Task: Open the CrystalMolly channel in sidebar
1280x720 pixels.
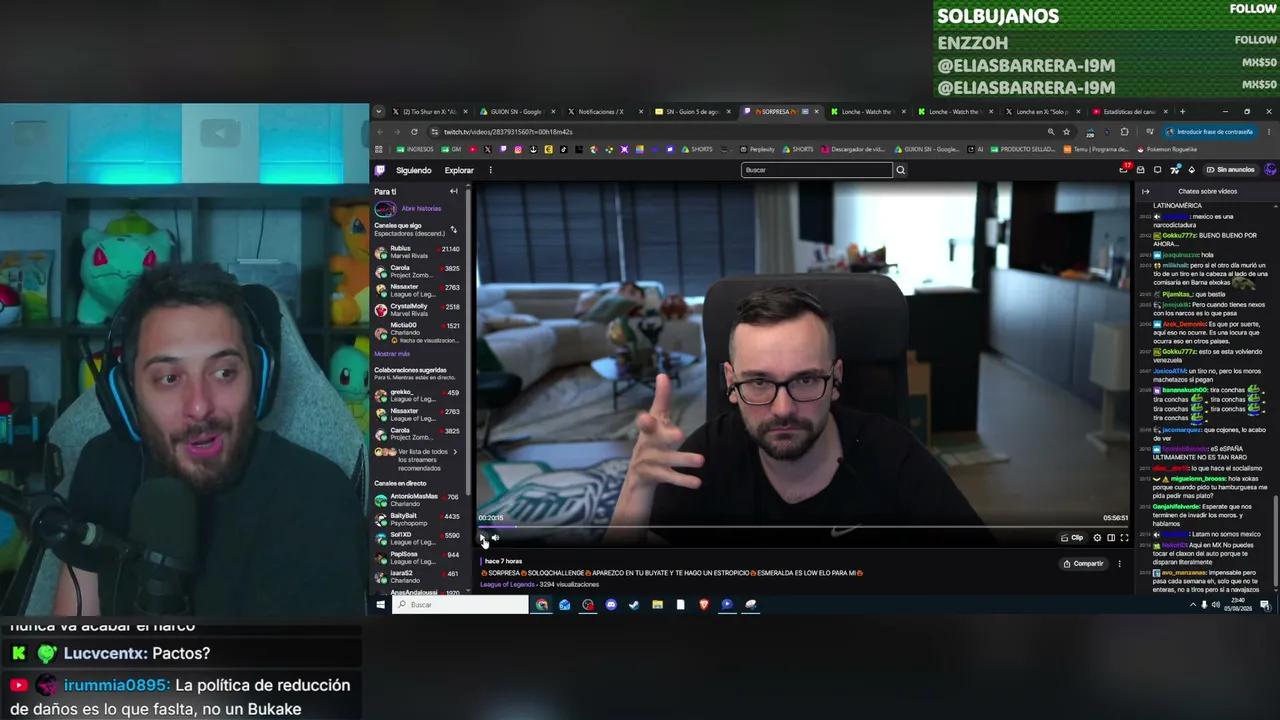Action: tap(417, 310)
